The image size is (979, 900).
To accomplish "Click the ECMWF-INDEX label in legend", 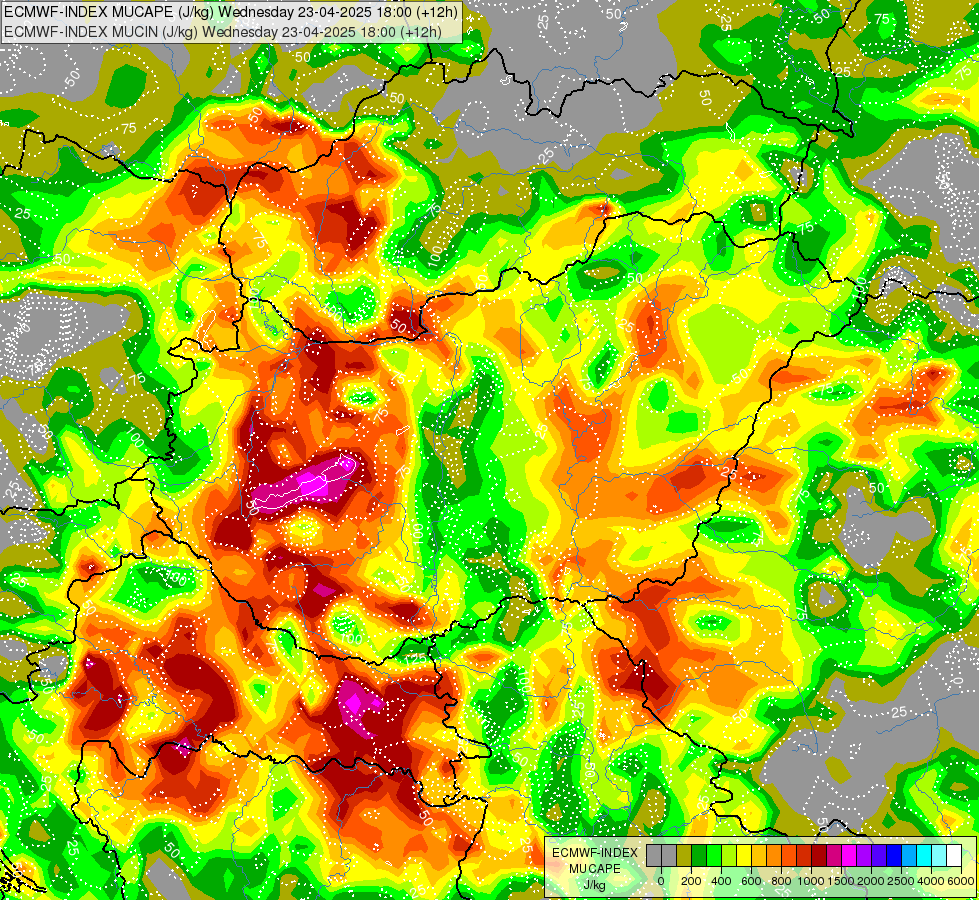I will pyautogui.click(x=595, y=853).
